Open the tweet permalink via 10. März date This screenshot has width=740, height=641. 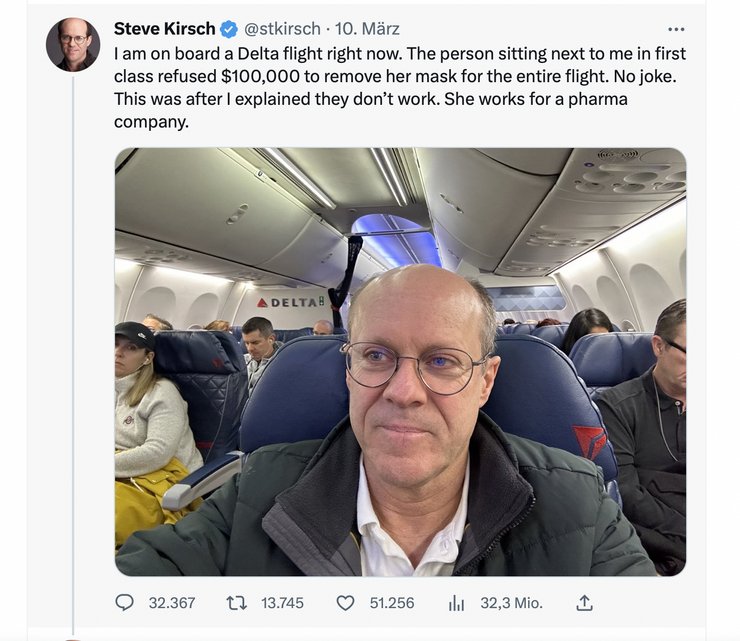[x=367, y=29]
